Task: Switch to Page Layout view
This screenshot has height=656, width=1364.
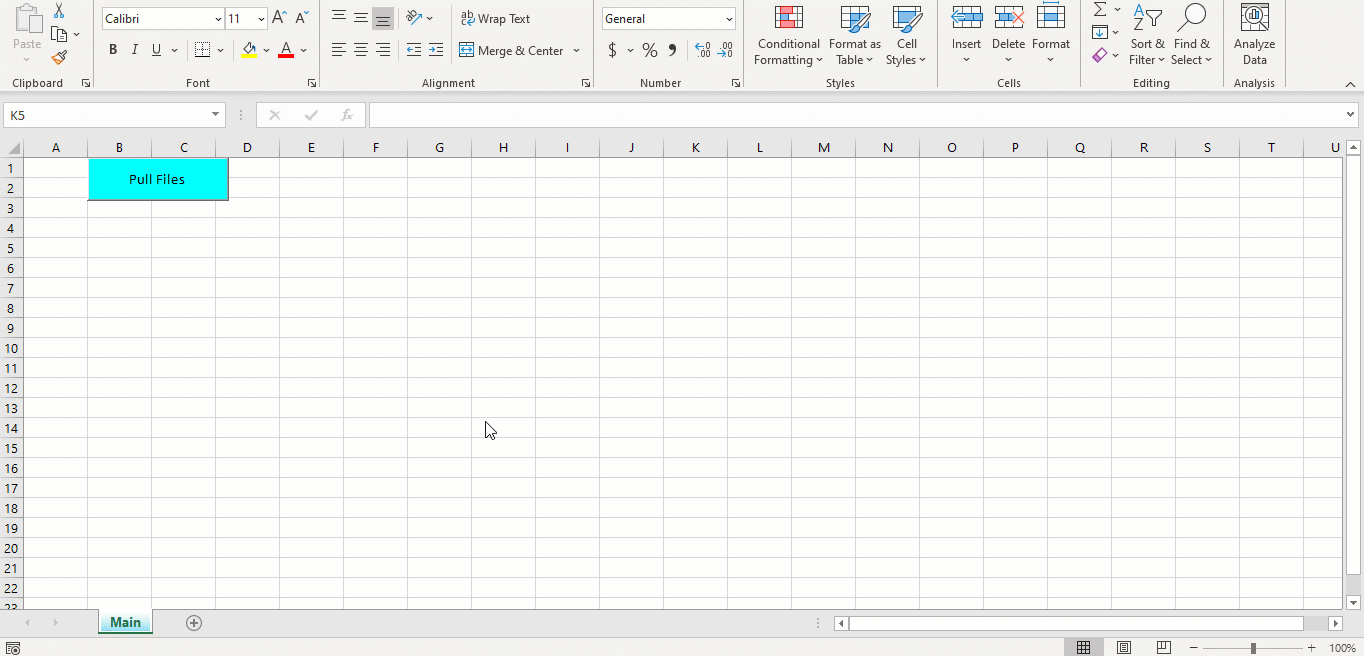Action: point(1124,648)
